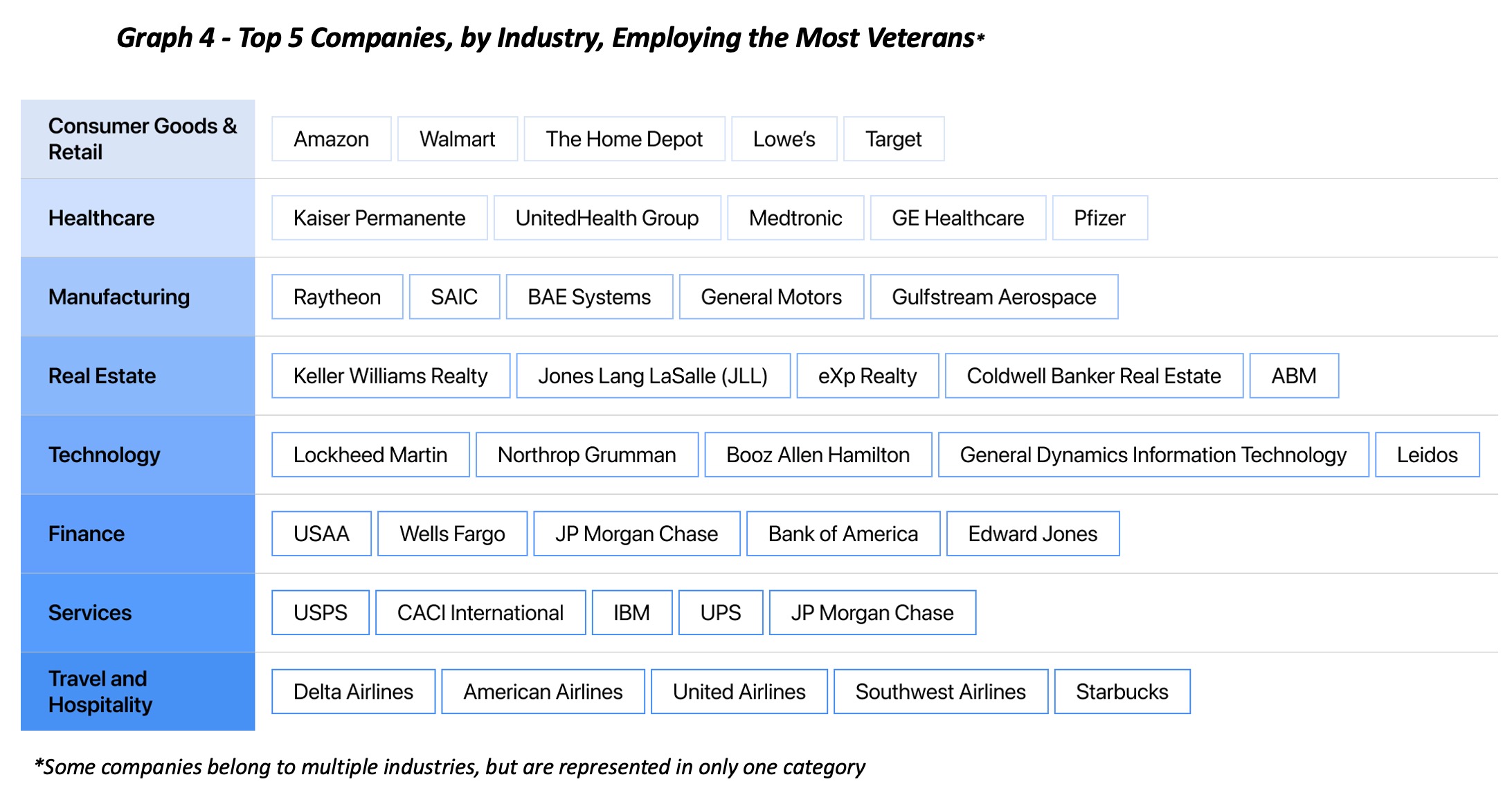Click the eXp Realty box

click(x=867, y=376)
